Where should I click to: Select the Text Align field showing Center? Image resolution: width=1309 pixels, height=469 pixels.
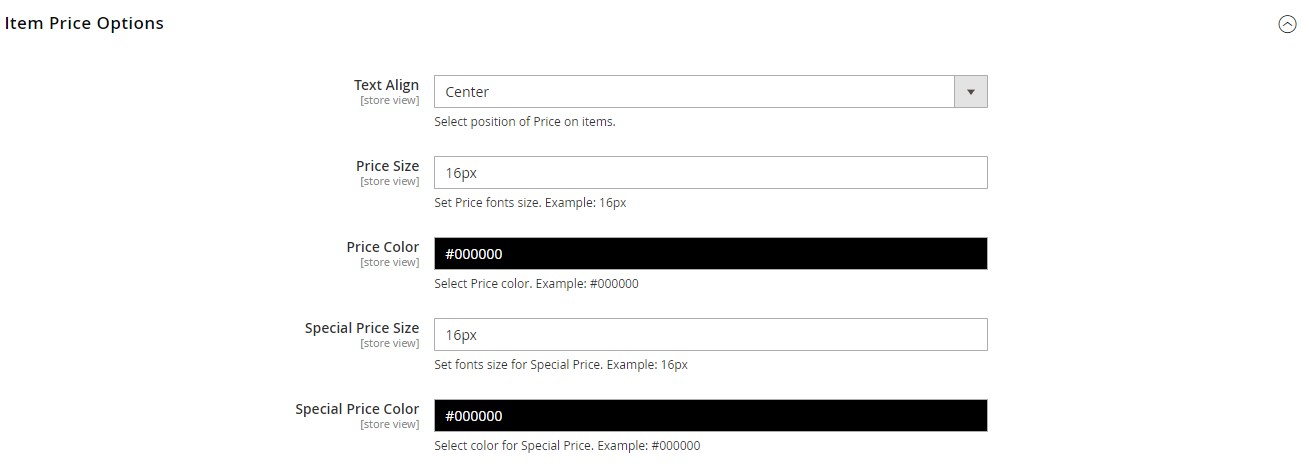[710, 92]
